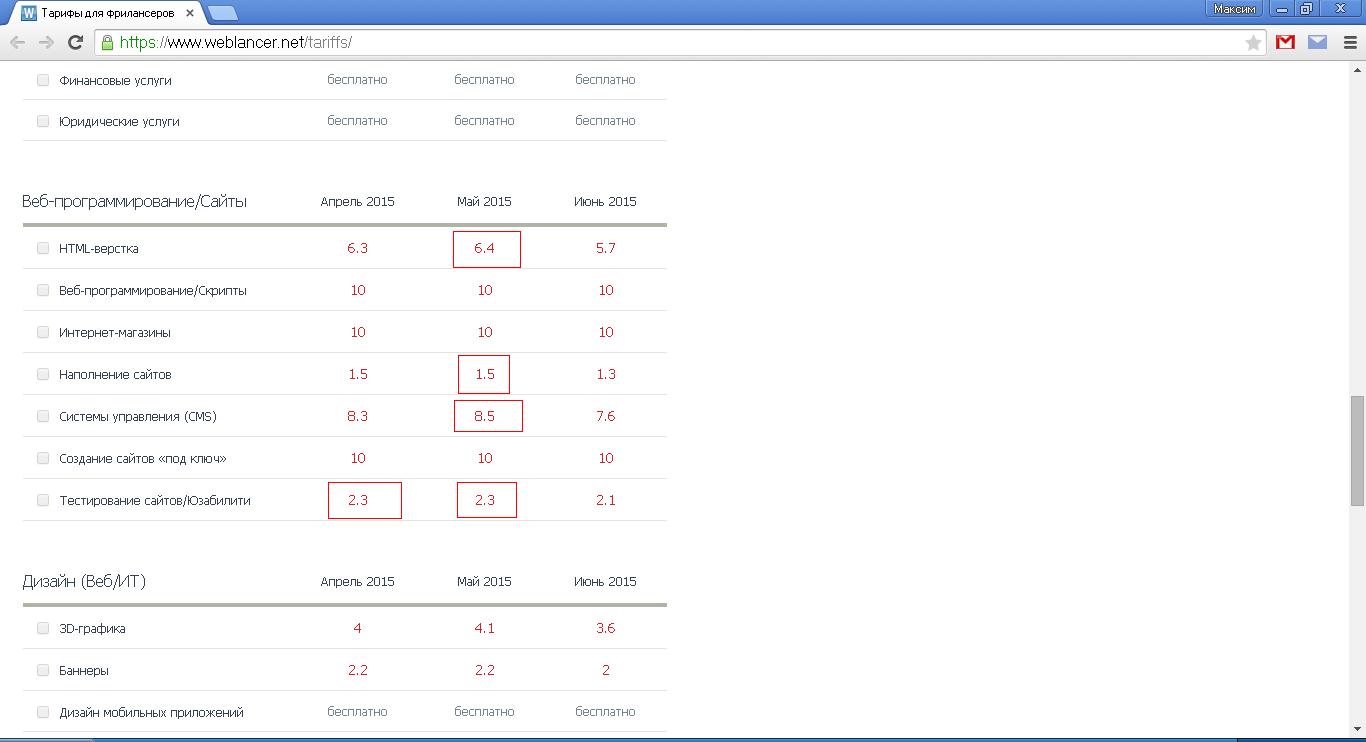1366x742 pixels.
Task: Open the Gmail extension icon
Action: tap(1286, 42)
